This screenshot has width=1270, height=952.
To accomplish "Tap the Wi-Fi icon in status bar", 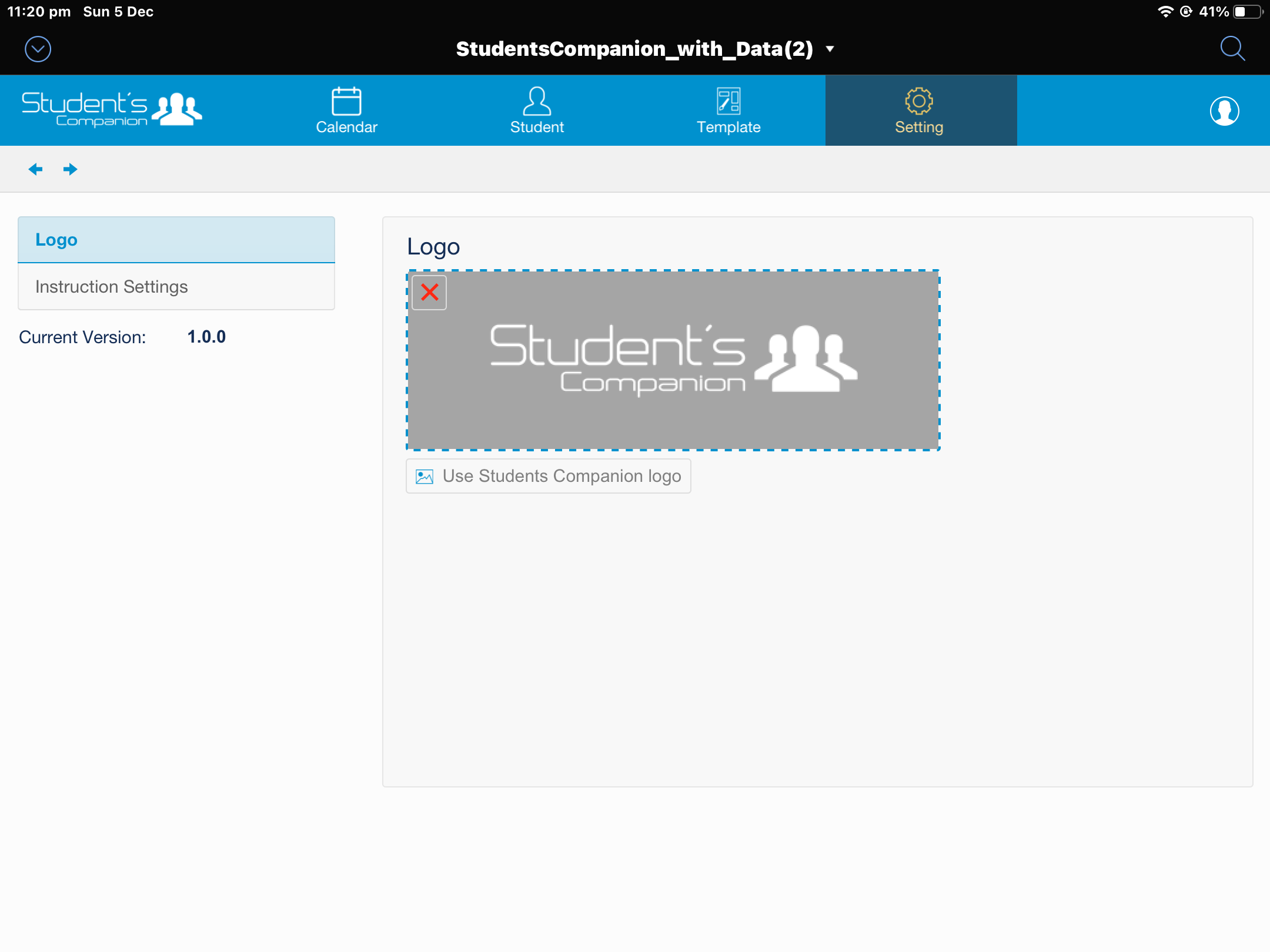I will click(1165, 12).
